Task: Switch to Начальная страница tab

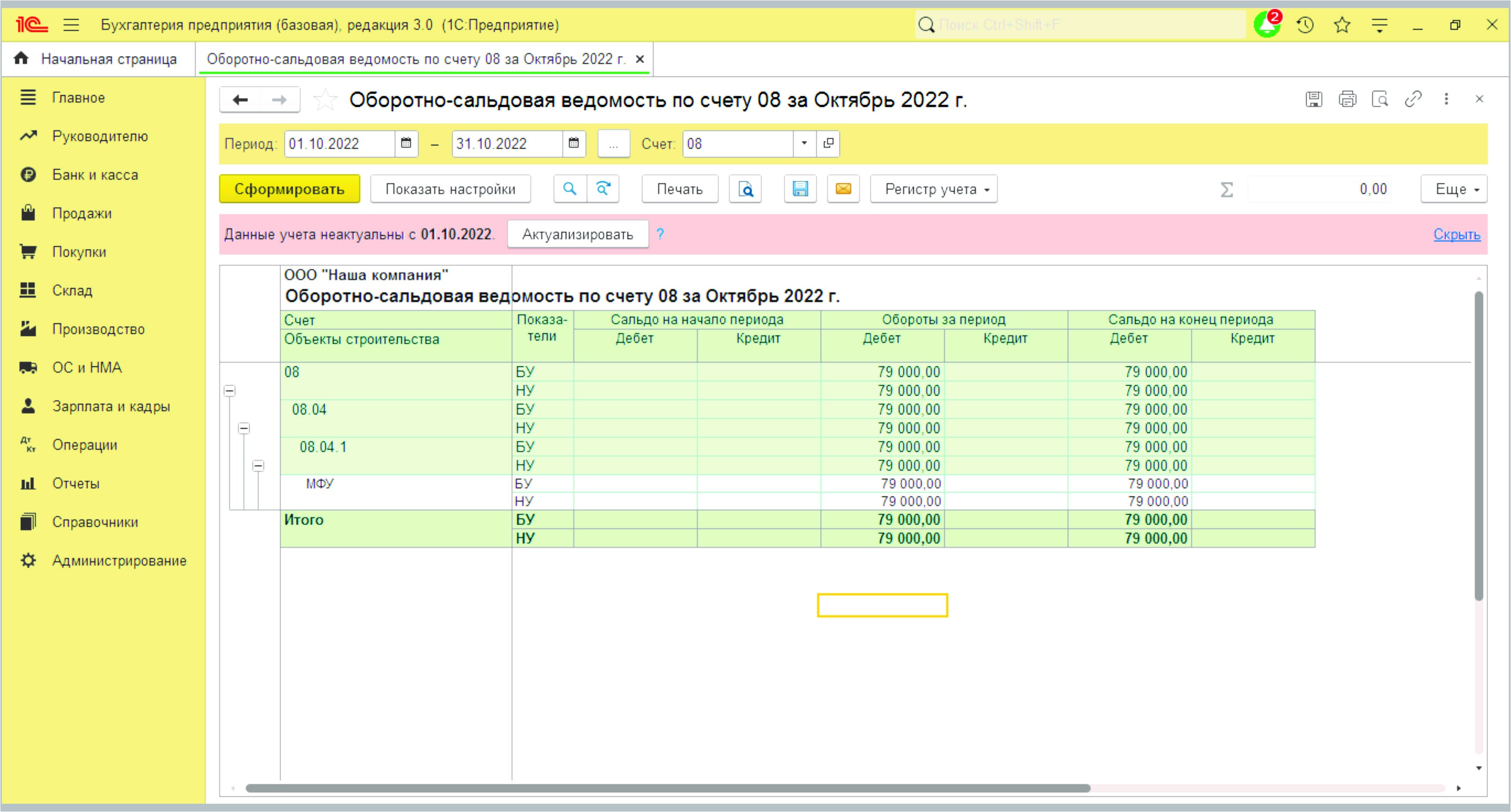Action: (98, 59)
